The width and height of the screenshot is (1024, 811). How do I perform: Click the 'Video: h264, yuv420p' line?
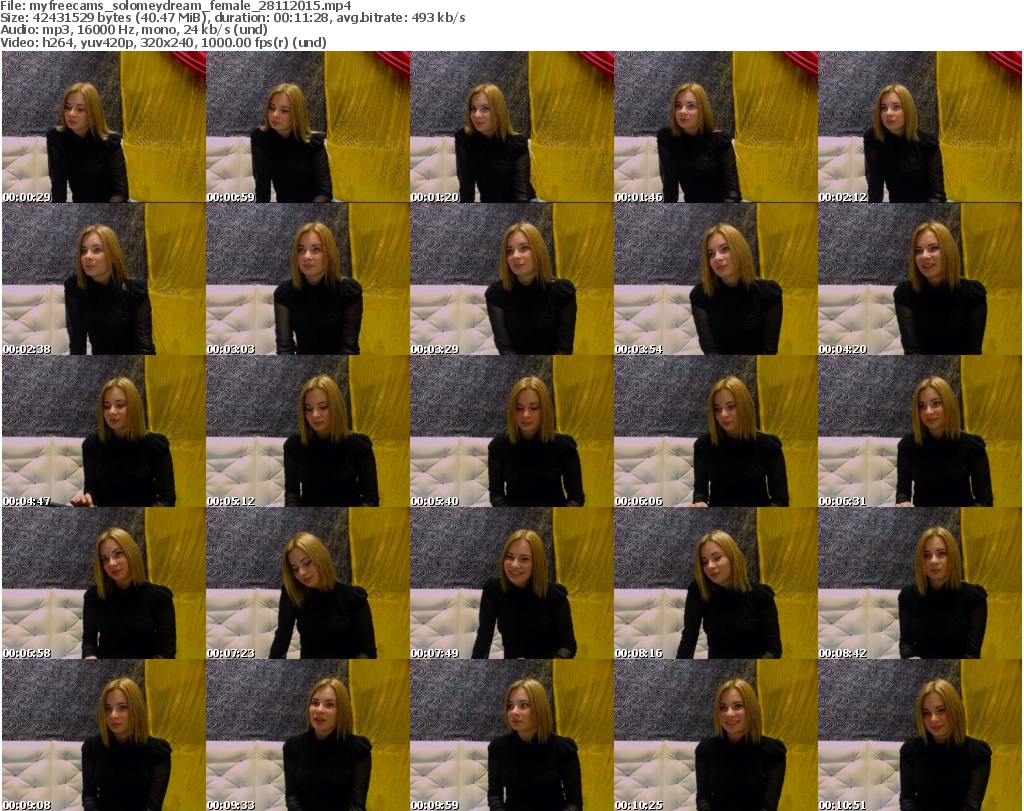(163, 42)
